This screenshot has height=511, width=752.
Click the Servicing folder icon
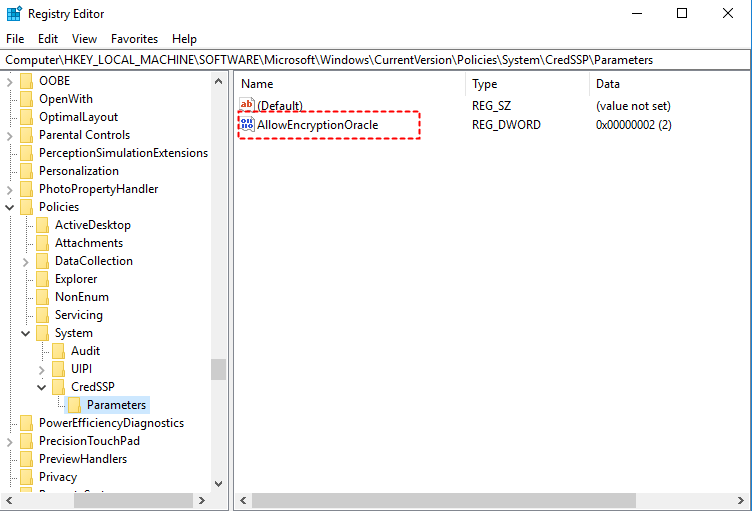[x=43, y=315]
